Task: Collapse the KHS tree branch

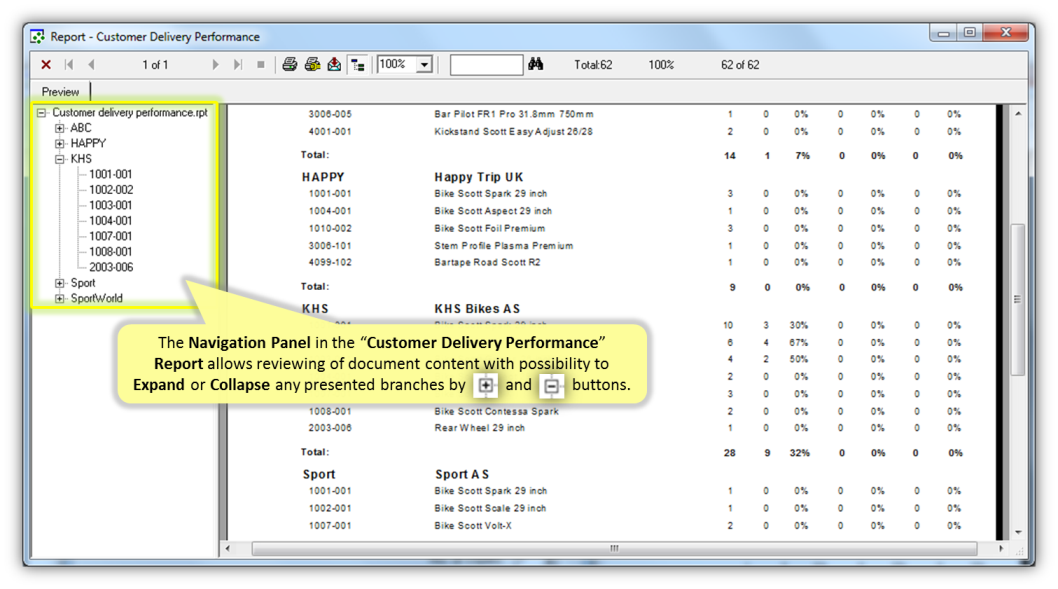Action: (x=60, y=159)
